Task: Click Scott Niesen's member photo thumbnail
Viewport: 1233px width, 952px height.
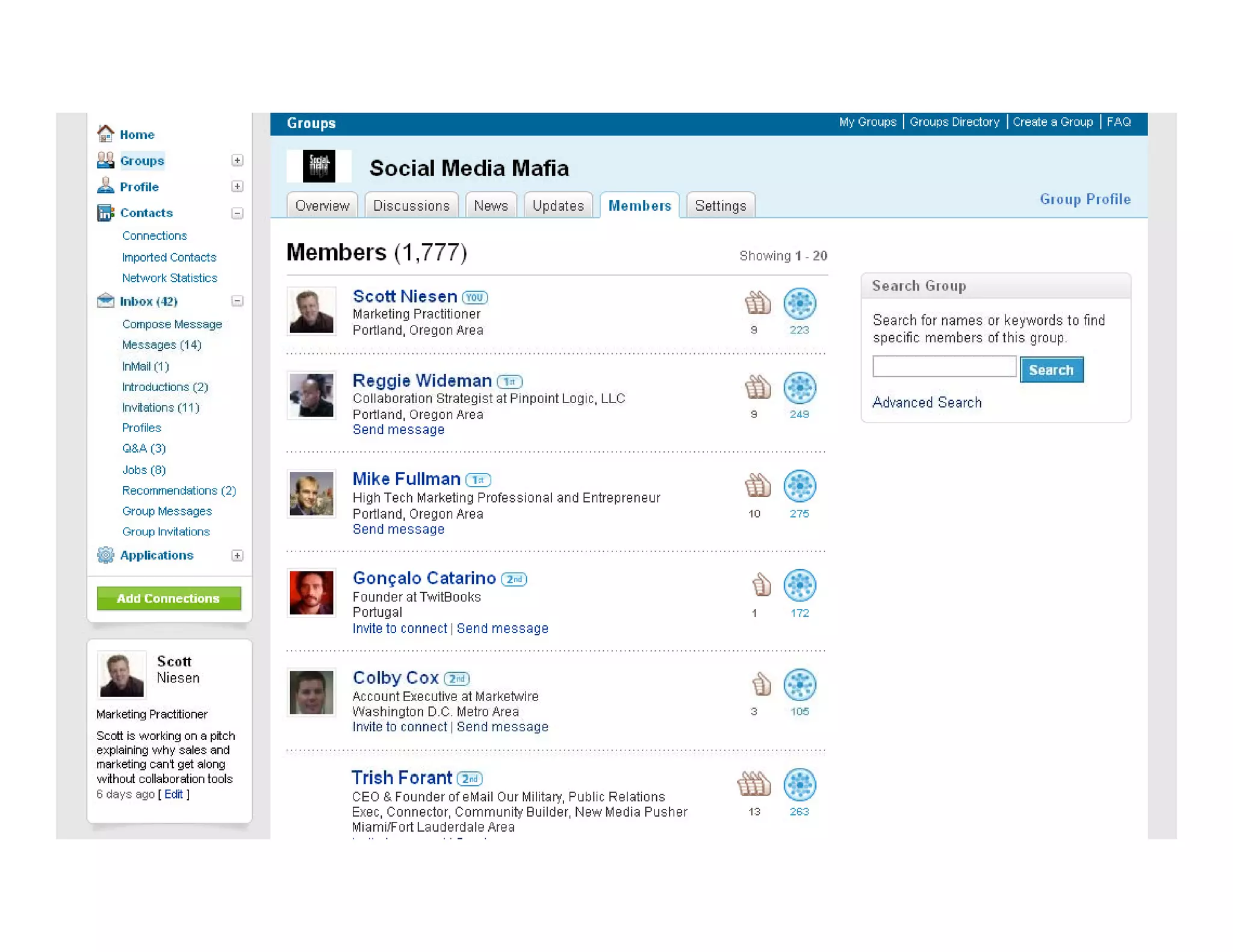Action: [311, 311]
